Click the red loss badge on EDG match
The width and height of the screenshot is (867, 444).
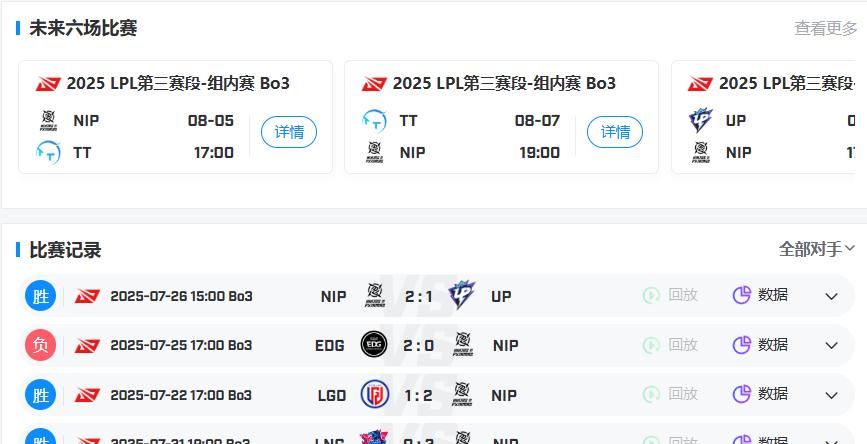tap(40, 345)
